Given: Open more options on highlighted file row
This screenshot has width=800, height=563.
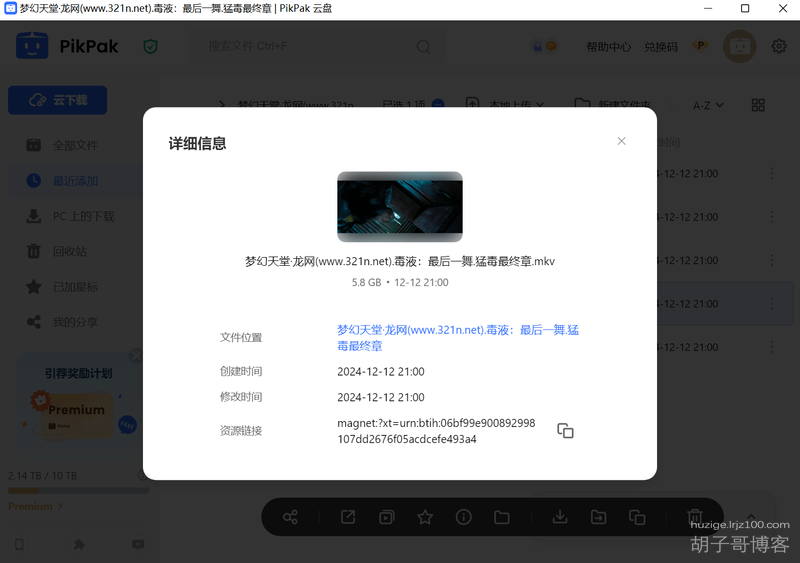Looking at the screenshot, I should click(x=772, y=304).
